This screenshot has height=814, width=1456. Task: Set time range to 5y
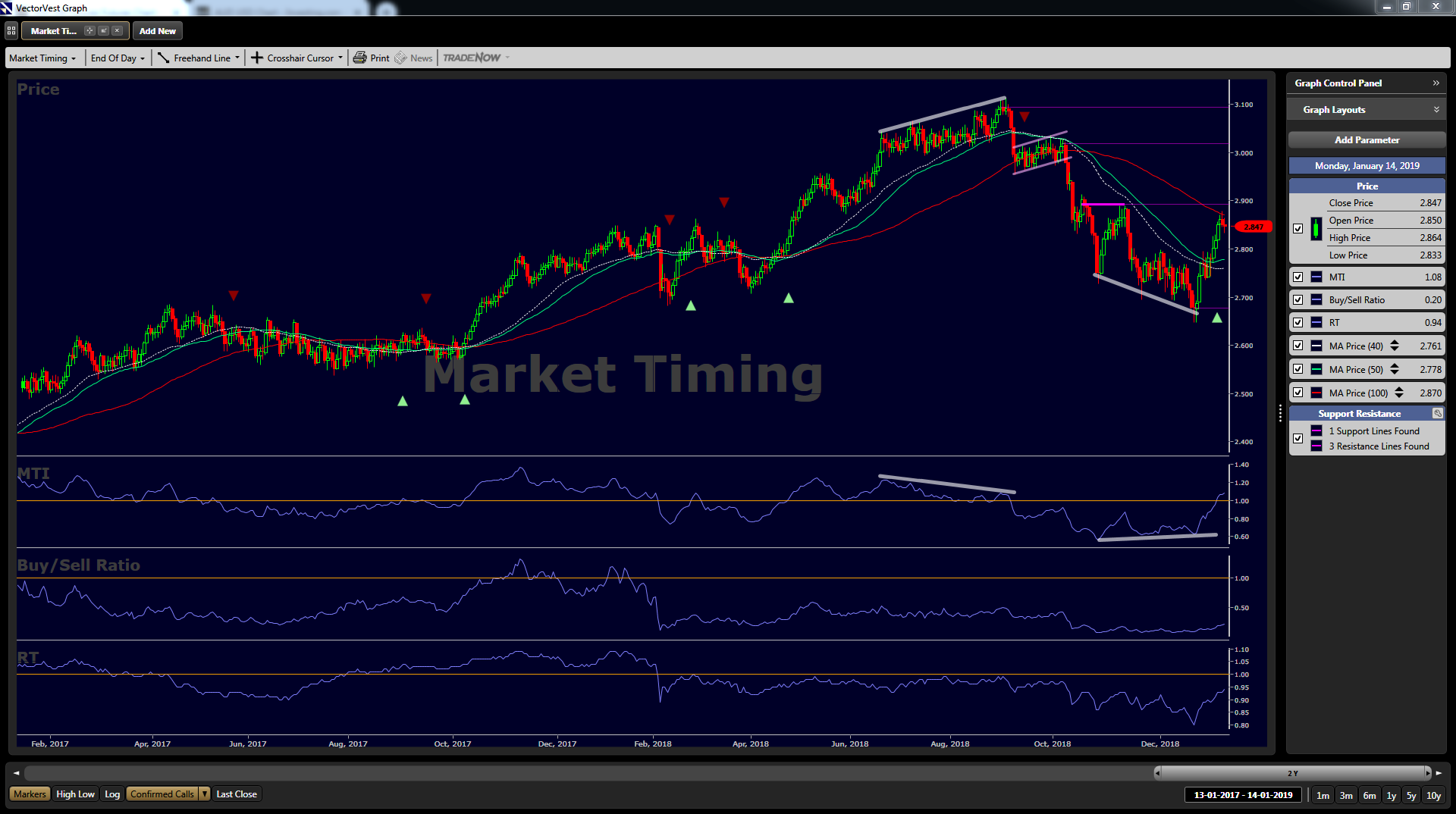point(1411,796)
